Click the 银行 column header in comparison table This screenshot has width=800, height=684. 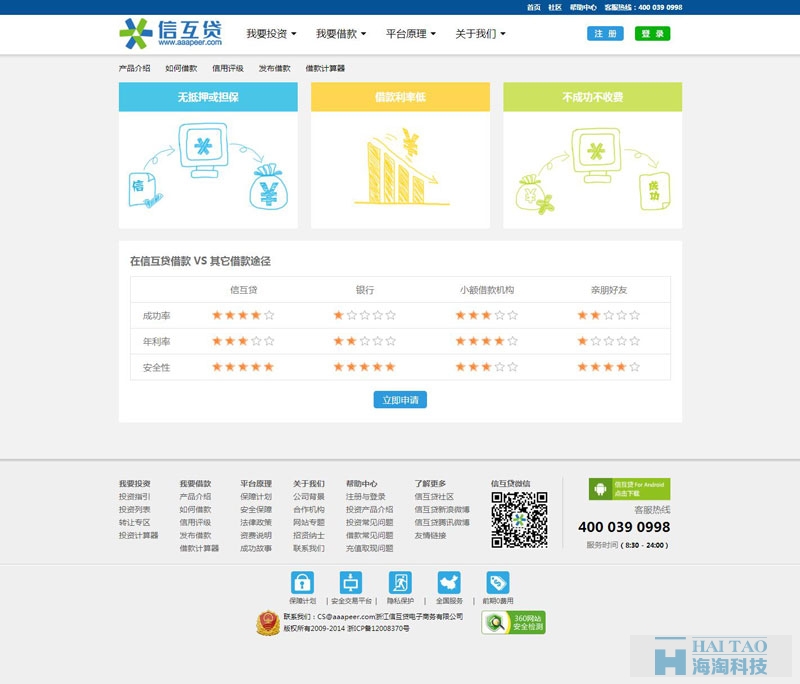click(x=365, y=290)
